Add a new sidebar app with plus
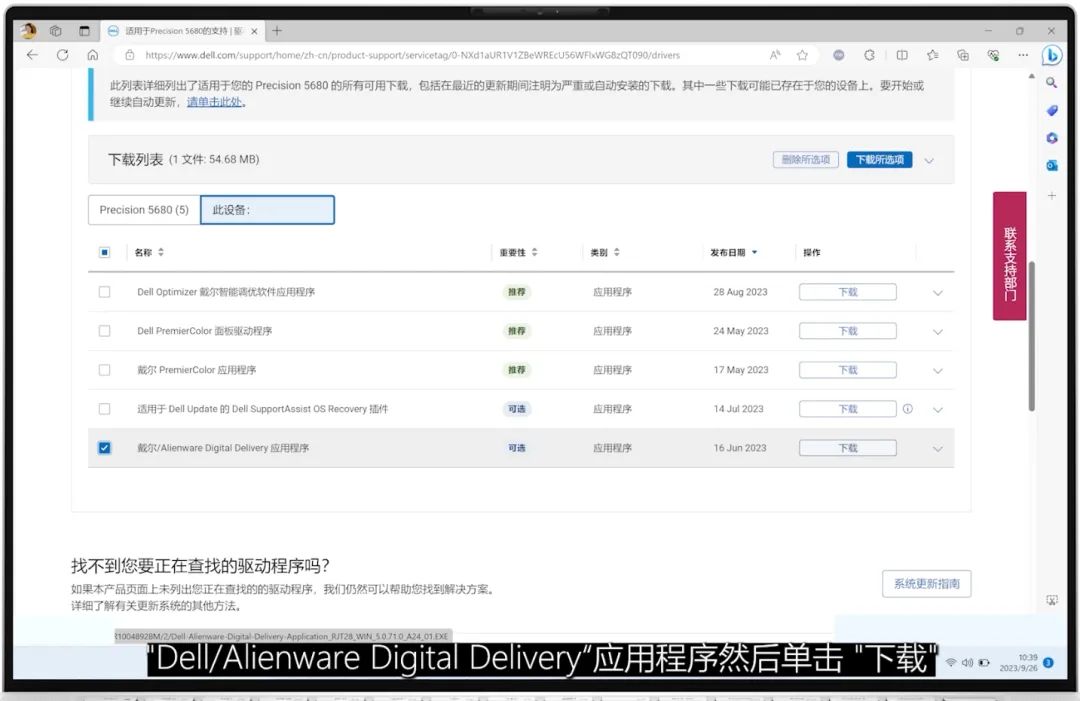Viewport: 1080px width, 701px height. pos(1052,196)
